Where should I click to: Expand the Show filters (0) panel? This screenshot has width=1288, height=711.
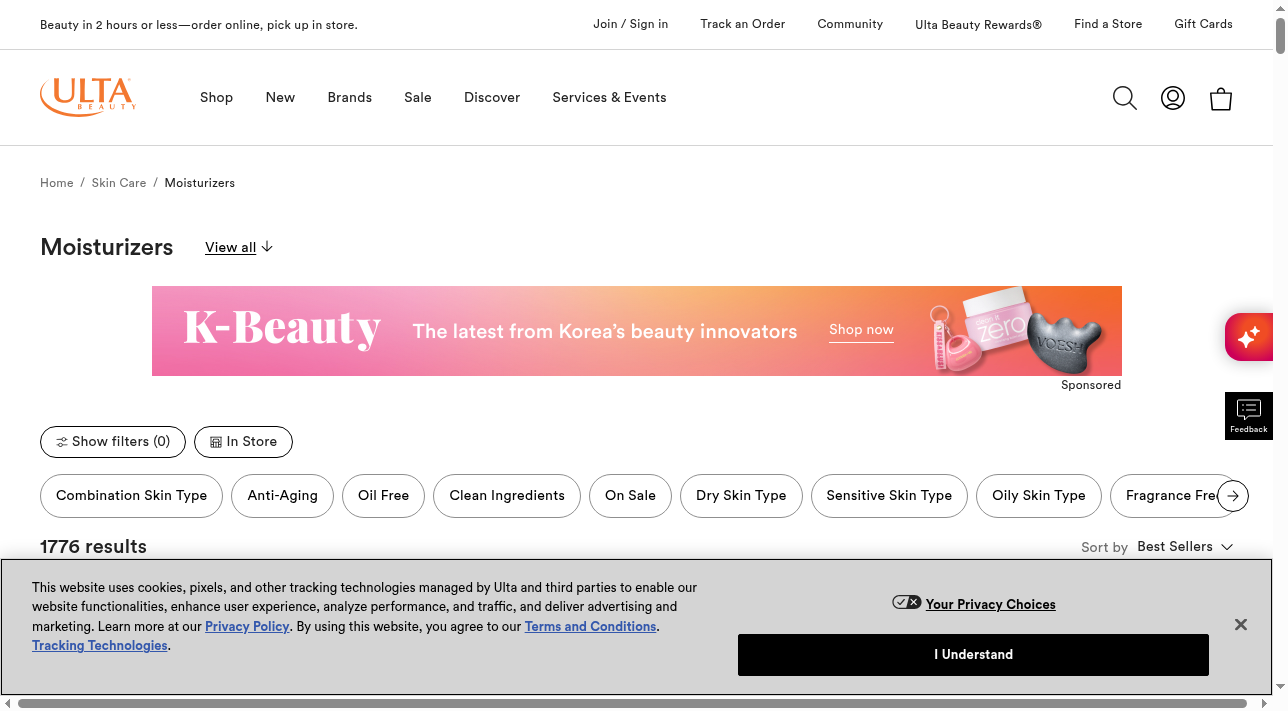pos(113,442)
